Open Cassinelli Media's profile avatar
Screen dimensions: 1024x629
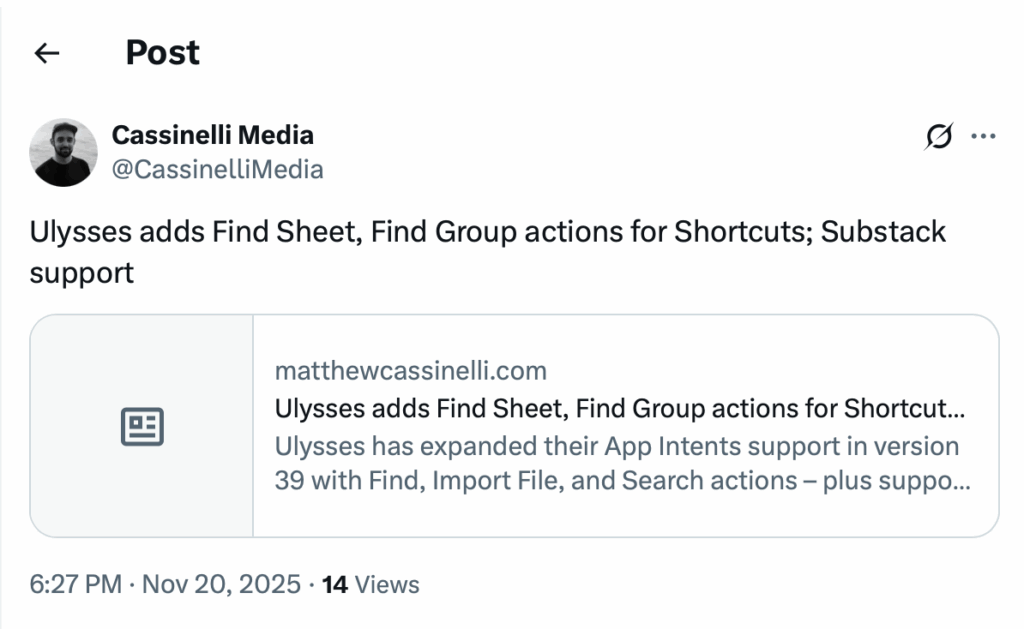64,152
